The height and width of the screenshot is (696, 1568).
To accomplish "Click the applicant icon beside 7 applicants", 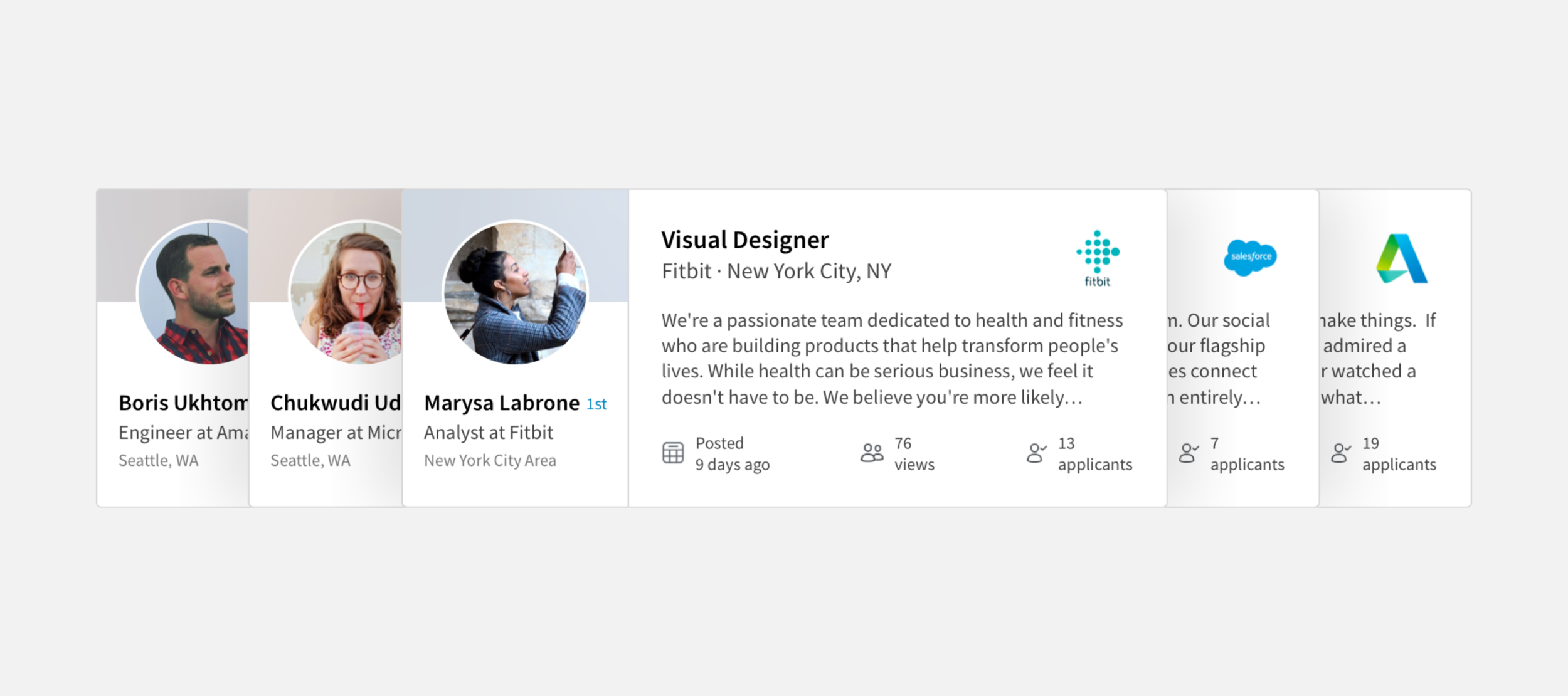I will [x=1188, y=453].
